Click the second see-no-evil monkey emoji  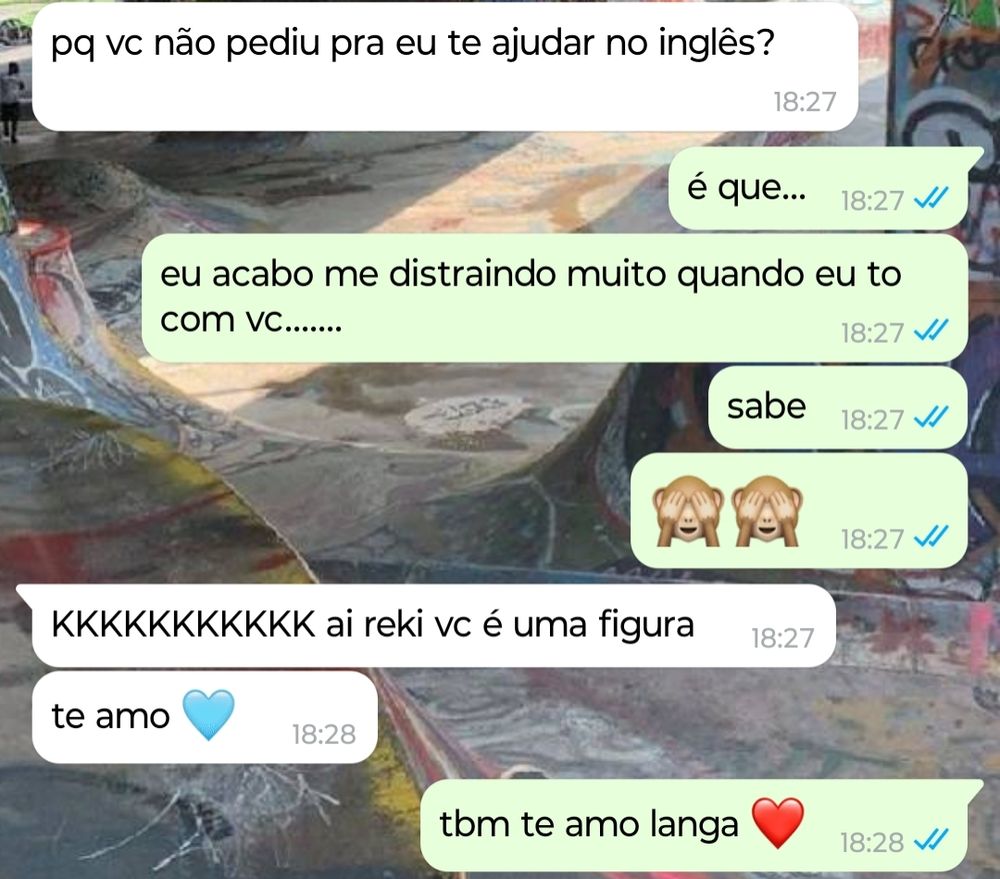pos(767,511)
